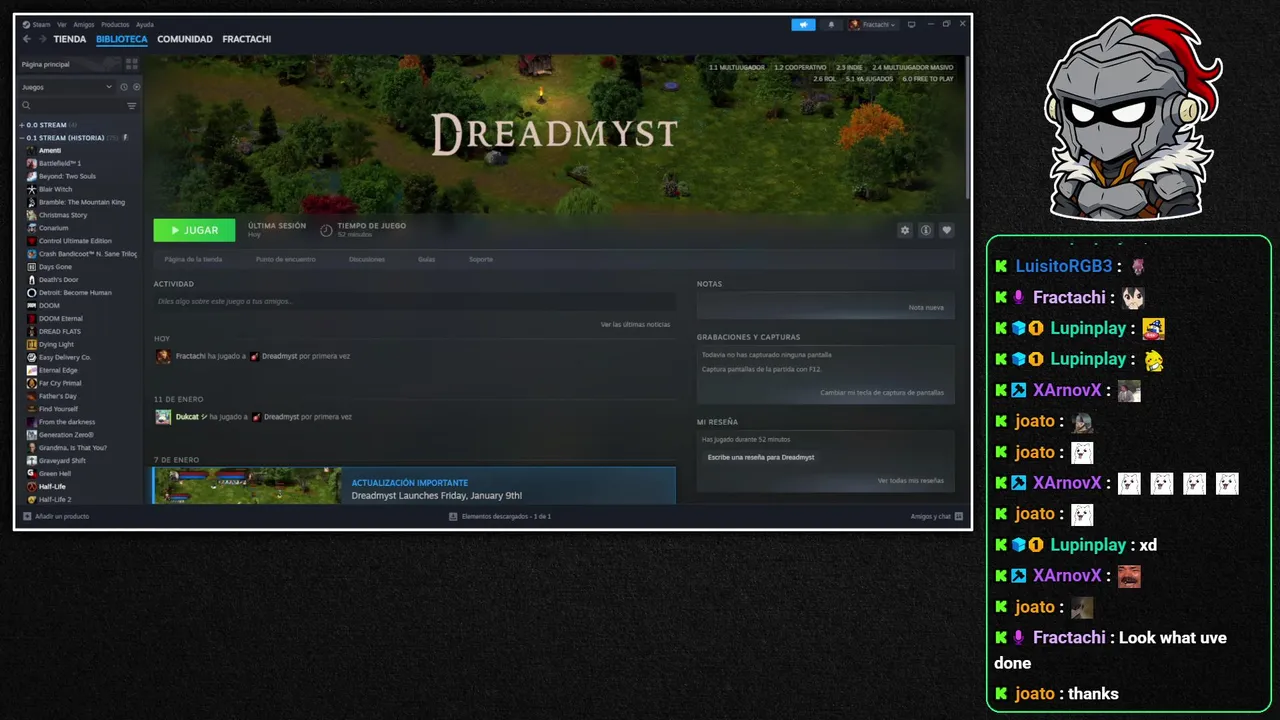1280x720 pixels.
Task: Go forward with the Steam forward arrow
Action: point(42,39)
